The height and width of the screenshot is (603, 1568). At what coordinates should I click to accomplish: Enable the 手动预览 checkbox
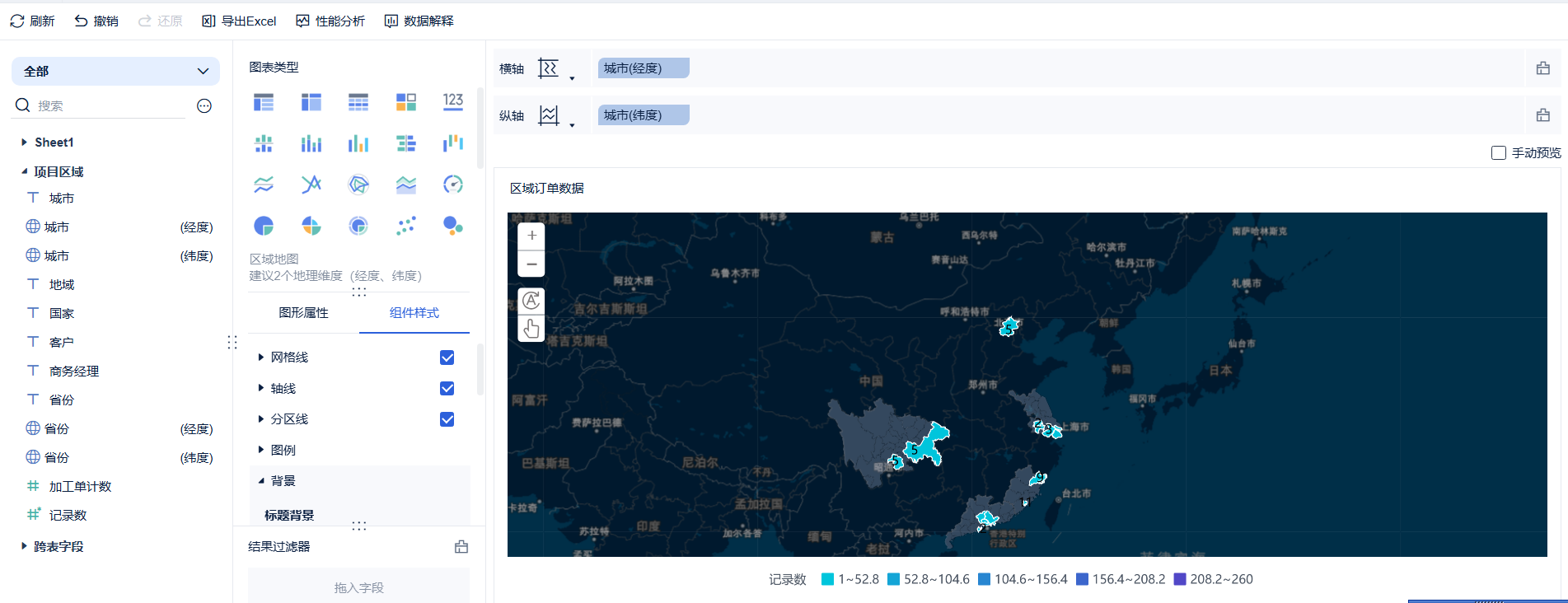pos(1499,153)
